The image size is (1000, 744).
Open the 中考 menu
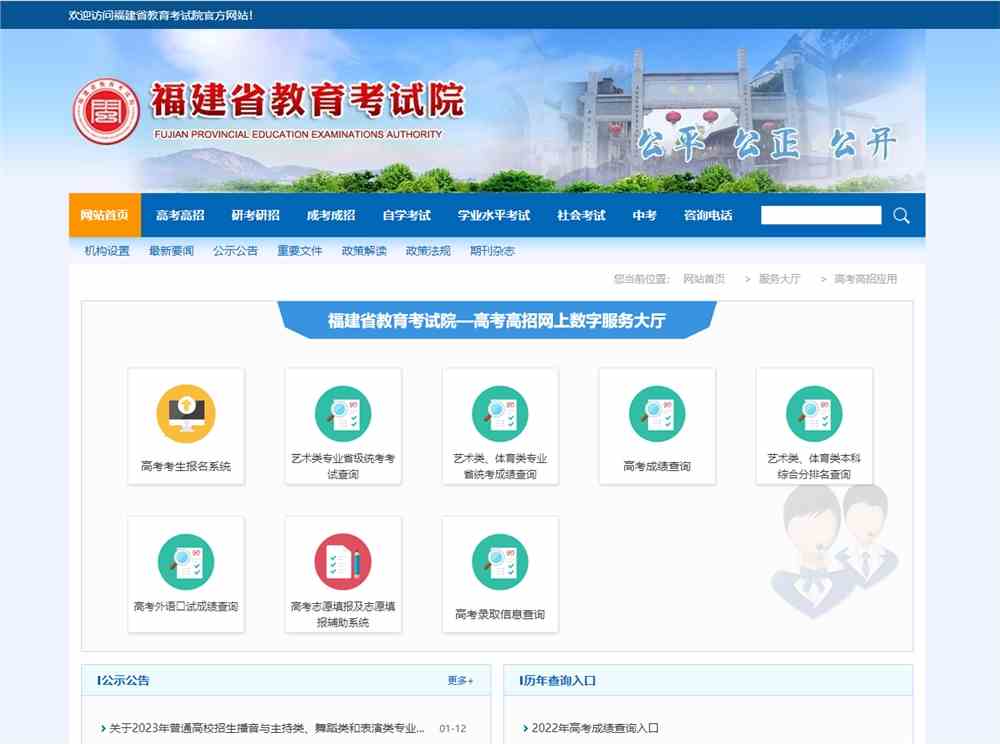644,215
